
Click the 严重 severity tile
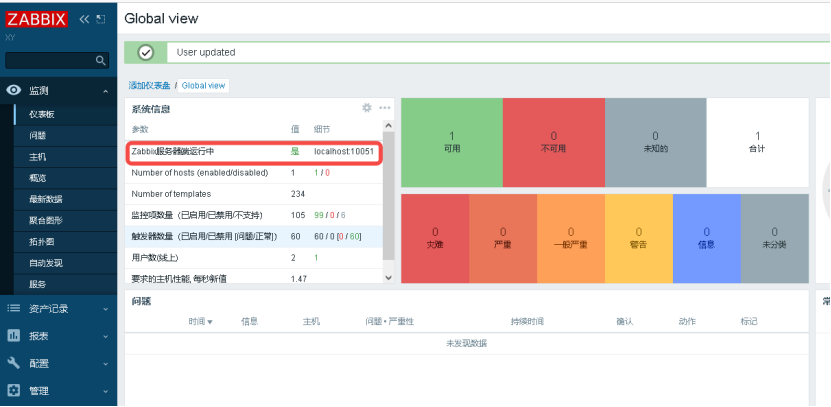(x=503, y=238)
